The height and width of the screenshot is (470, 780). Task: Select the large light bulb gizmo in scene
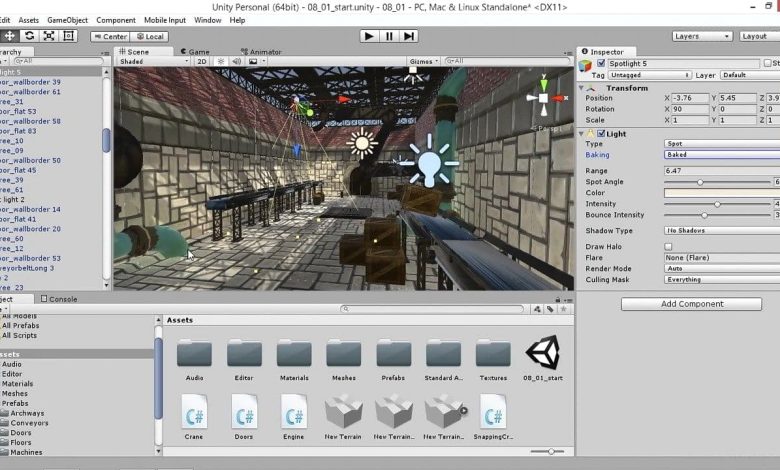[429, 162]
